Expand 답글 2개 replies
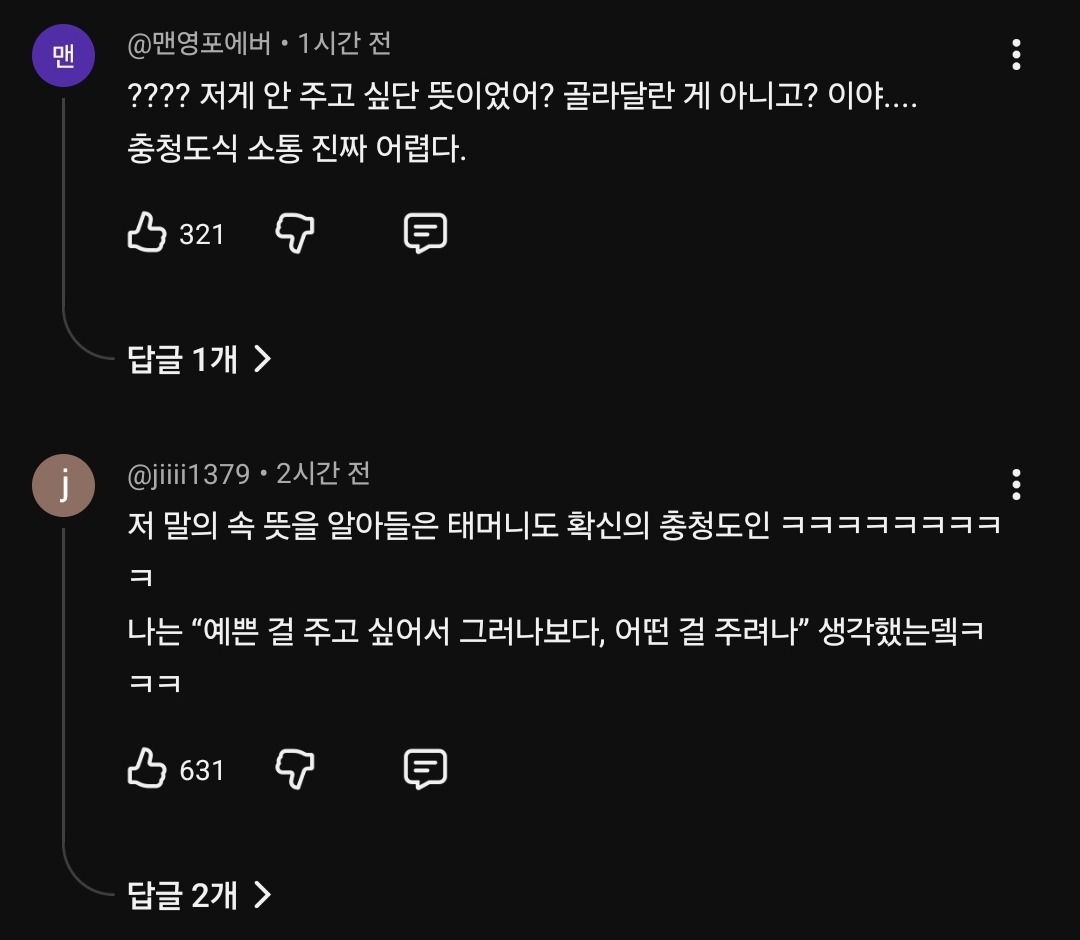Screen dimensions: 1080x940 199,895
